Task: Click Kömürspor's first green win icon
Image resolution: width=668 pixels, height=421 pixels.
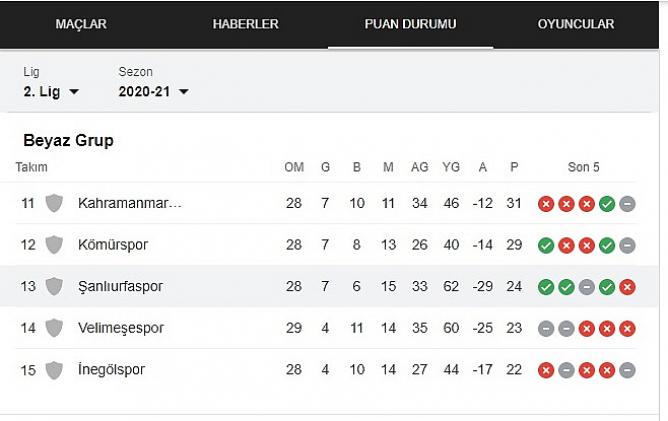Action: [x=546, y=245]
